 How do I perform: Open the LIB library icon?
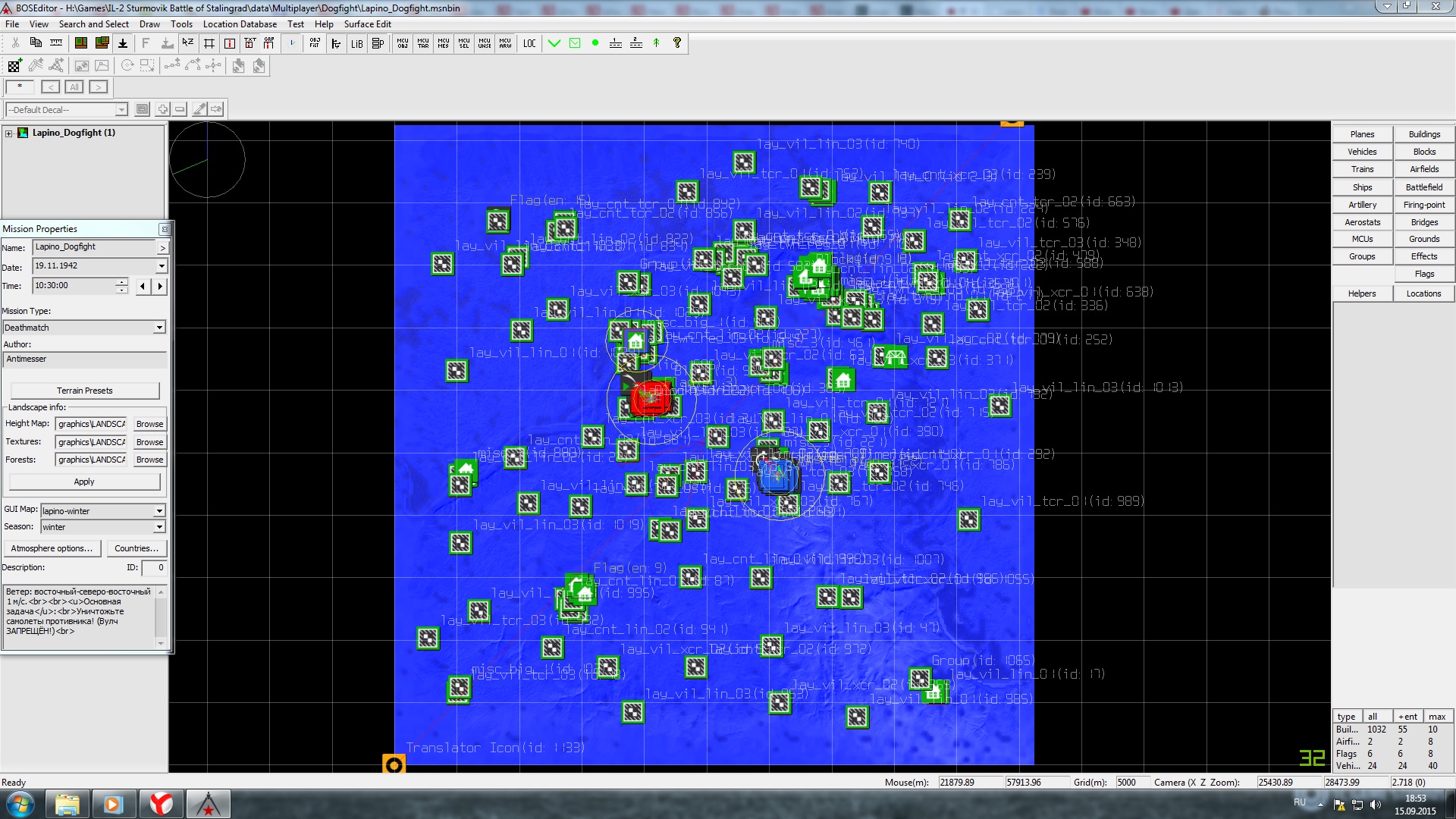356,43
